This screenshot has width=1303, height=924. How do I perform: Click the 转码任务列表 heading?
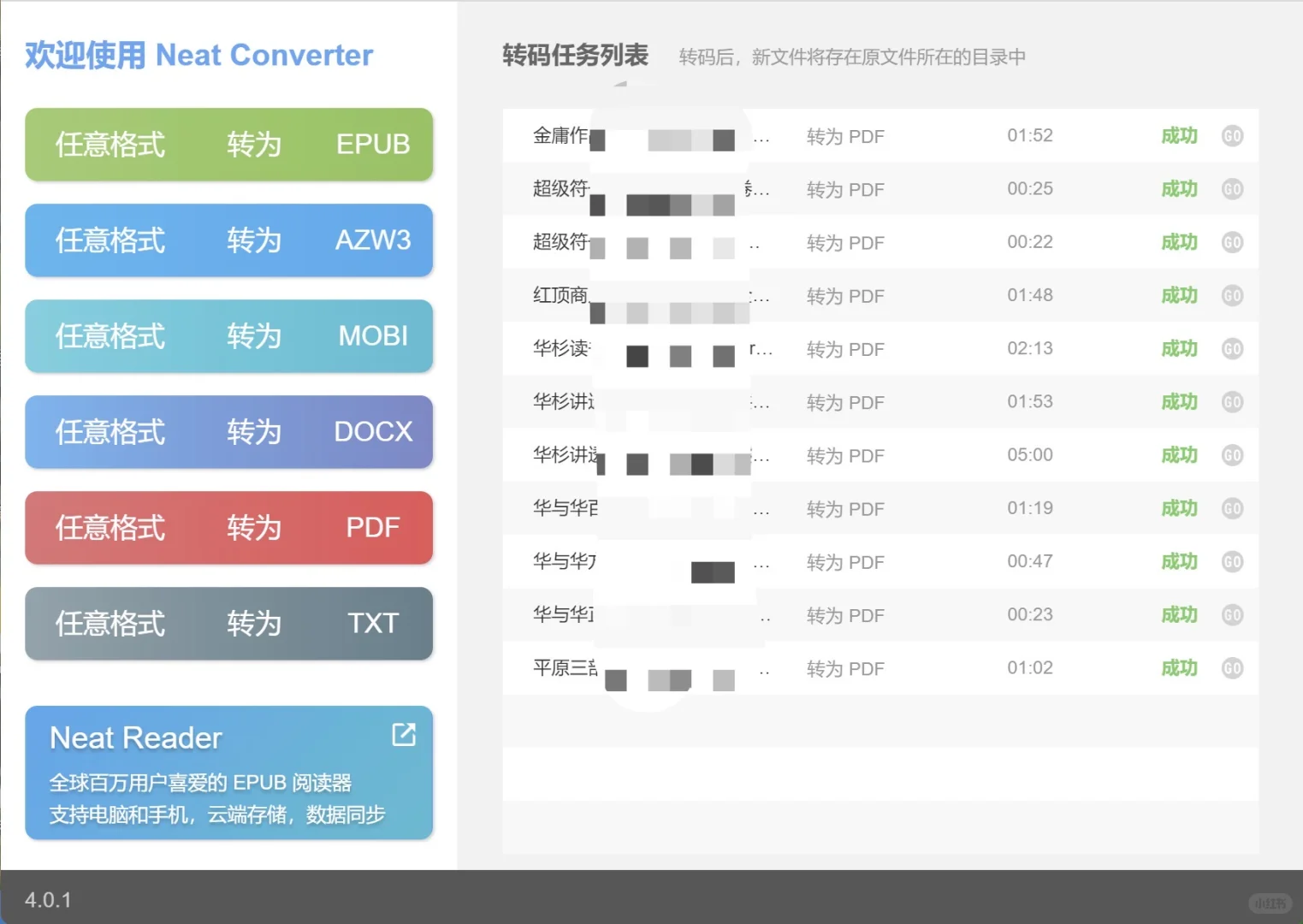(575, 56)
